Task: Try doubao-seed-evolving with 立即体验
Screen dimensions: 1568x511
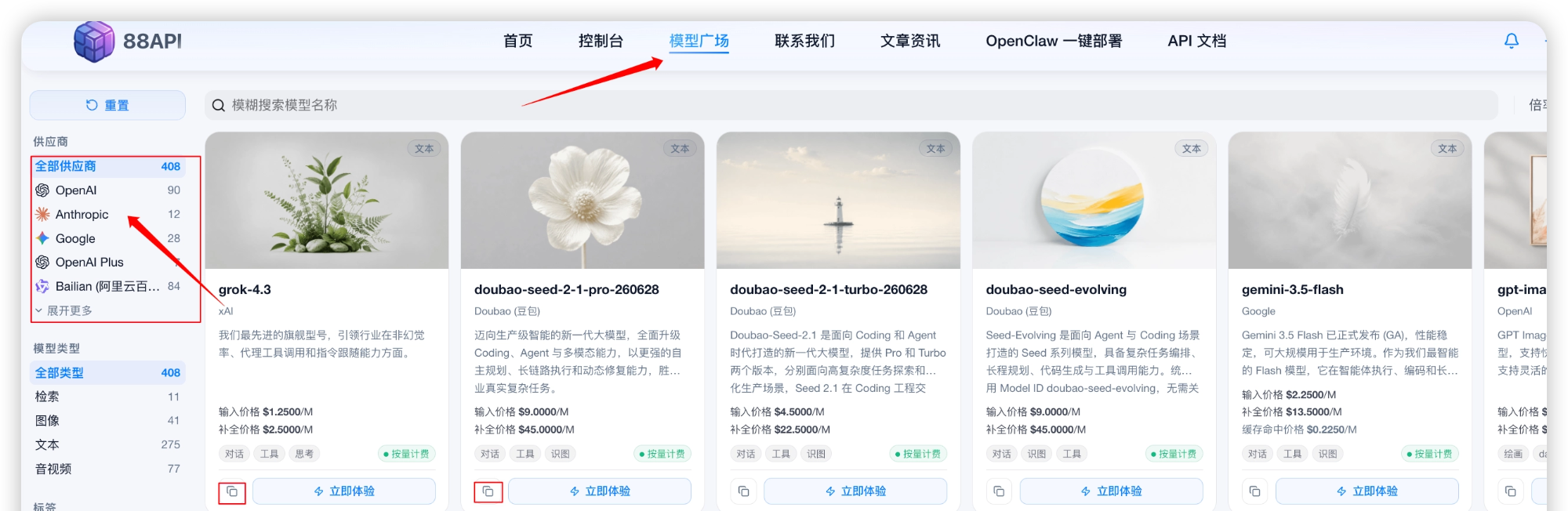Action: pyautogui.click(x=1111, y=491)
